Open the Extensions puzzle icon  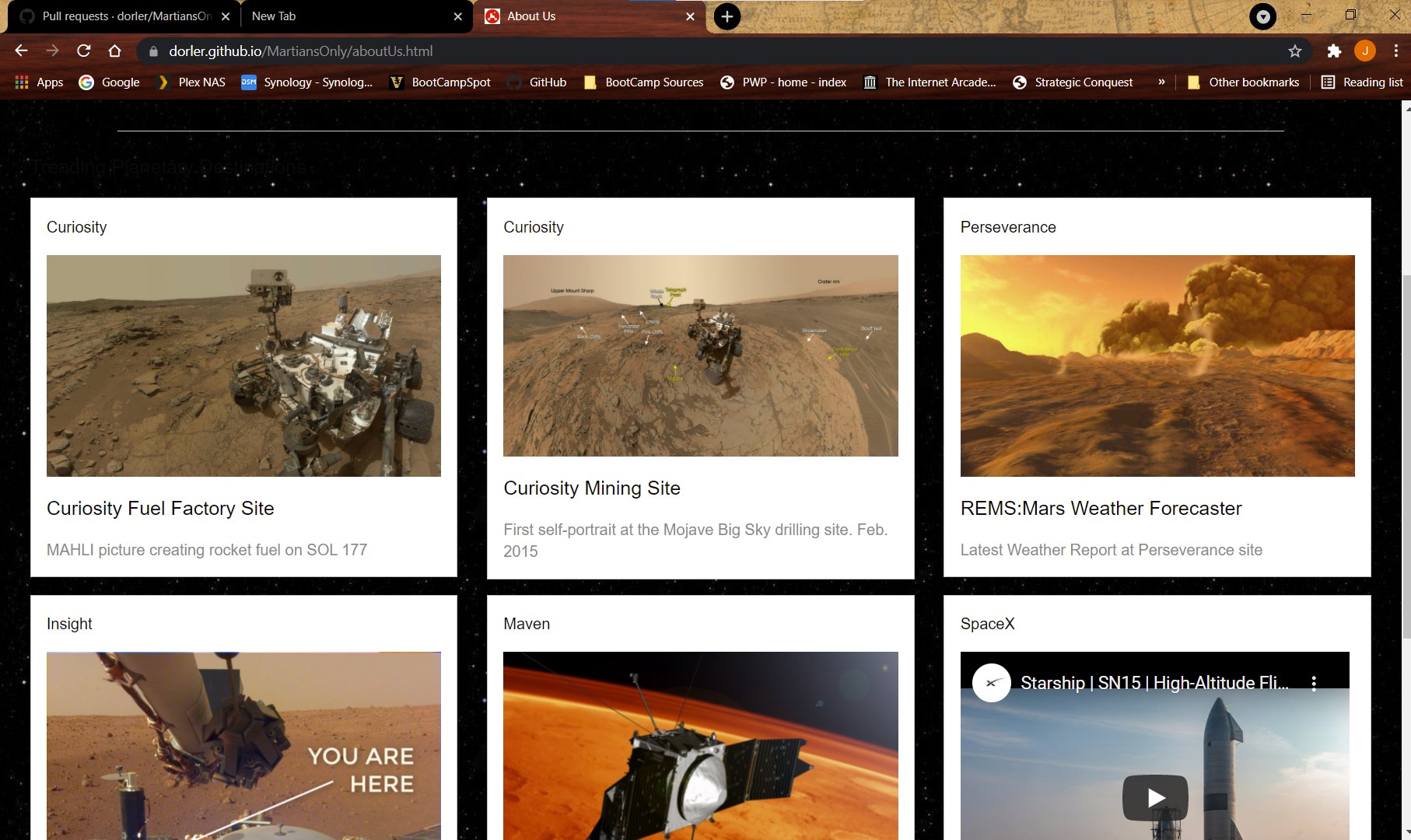pos(1334,51)
